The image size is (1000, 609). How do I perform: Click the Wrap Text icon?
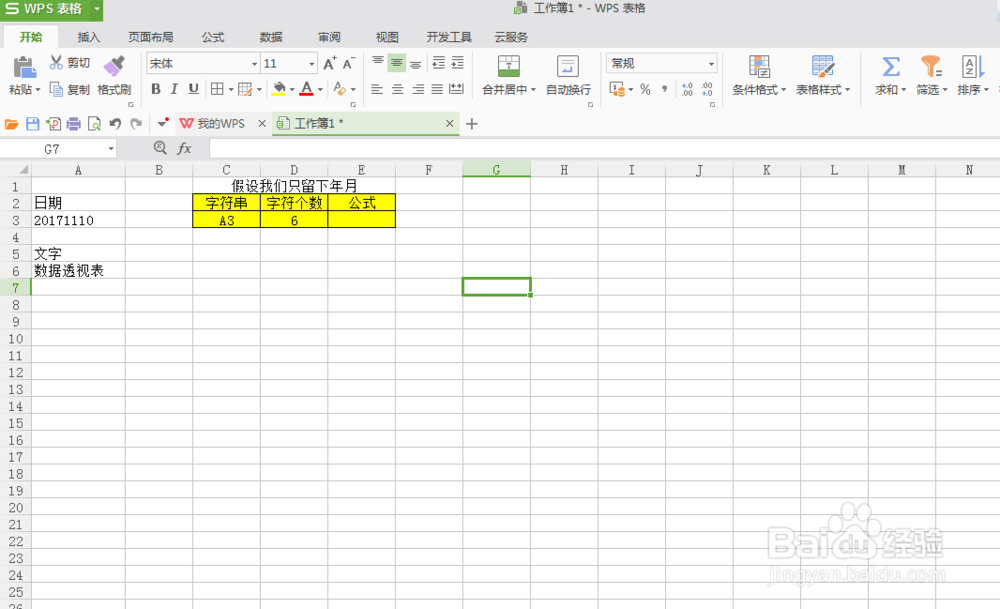[x=568, y=66]
